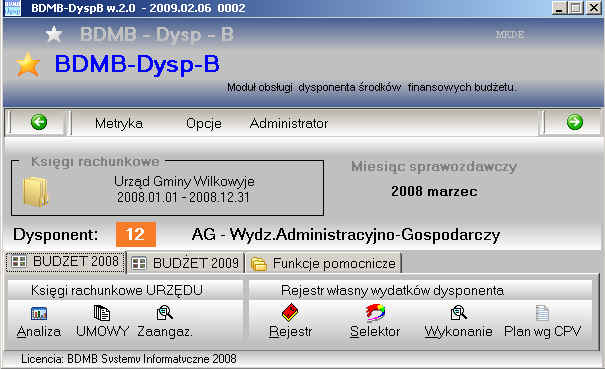Switch to the BUDŻET 2009 tab

click(x=186, y=263)
